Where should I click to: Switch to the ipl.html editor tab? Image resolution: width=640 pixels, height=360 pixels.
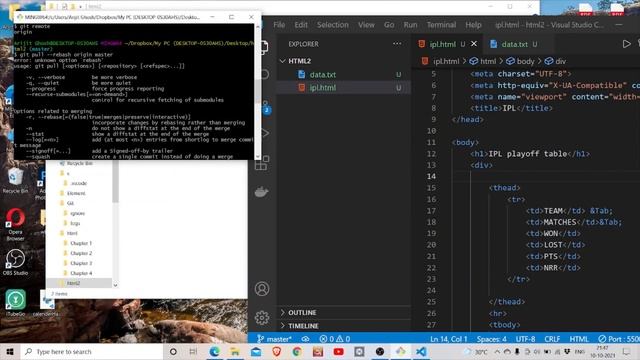click(442, 44)
